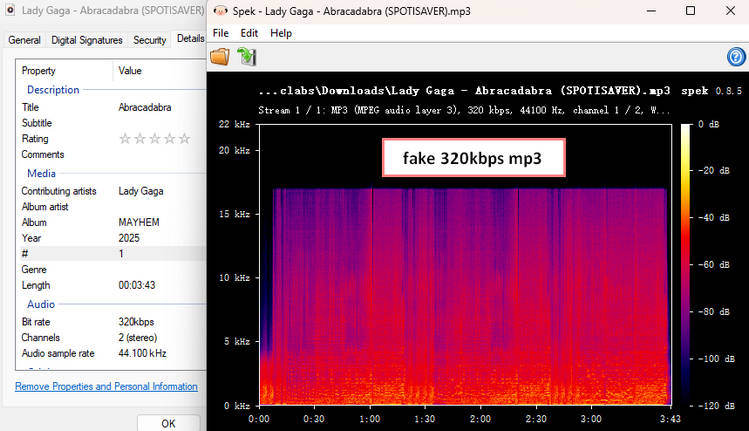Screen dimensions: 749x431
Task: Click Bit rate value 320kbps
Action: [136, 322]
